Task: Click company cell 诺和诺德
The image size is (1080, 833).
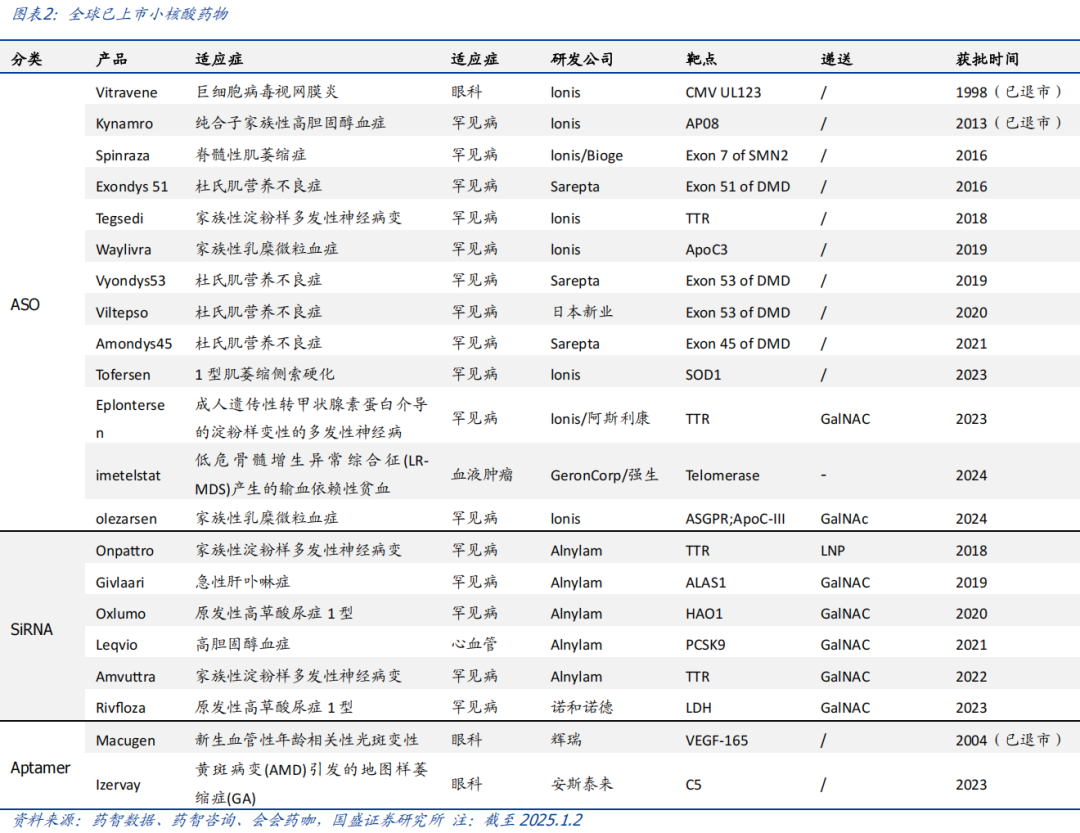Action: [582, 707]
